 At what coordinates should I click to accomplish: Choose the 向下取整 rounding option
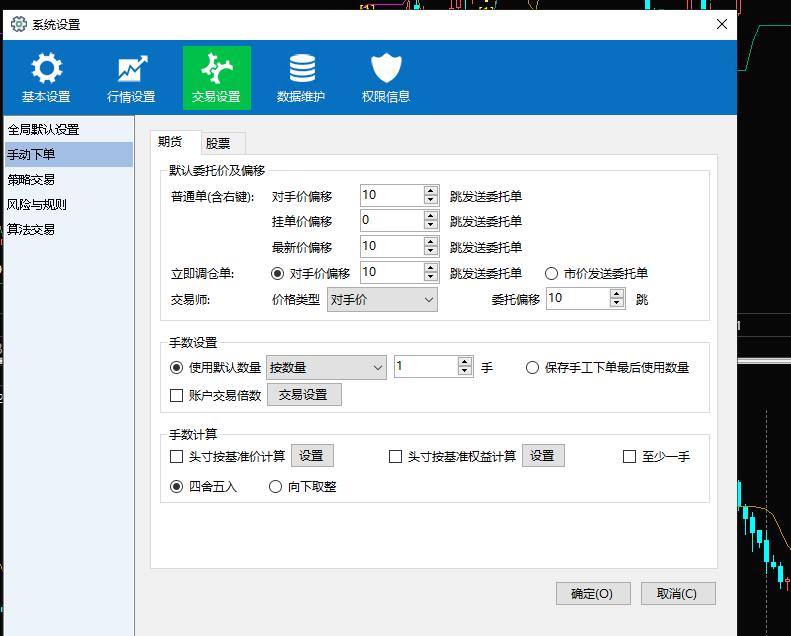pos(276,487)
